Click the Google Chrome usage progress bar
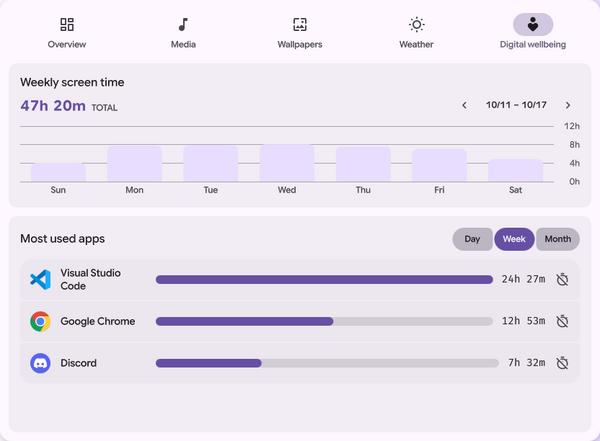 324,321
